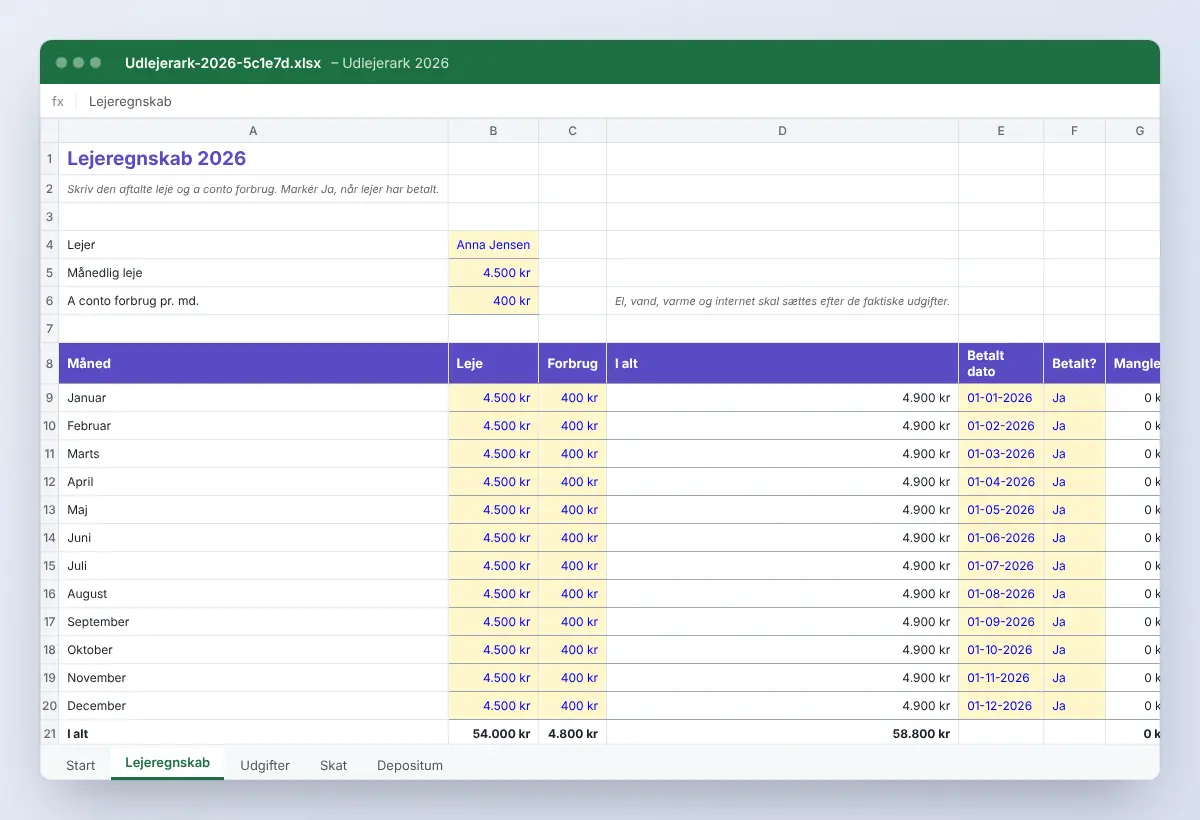The height and width of the screenshot is (820, 1200).
Task: Select the 58.800 kr total cell
Action: click(782, 734)
